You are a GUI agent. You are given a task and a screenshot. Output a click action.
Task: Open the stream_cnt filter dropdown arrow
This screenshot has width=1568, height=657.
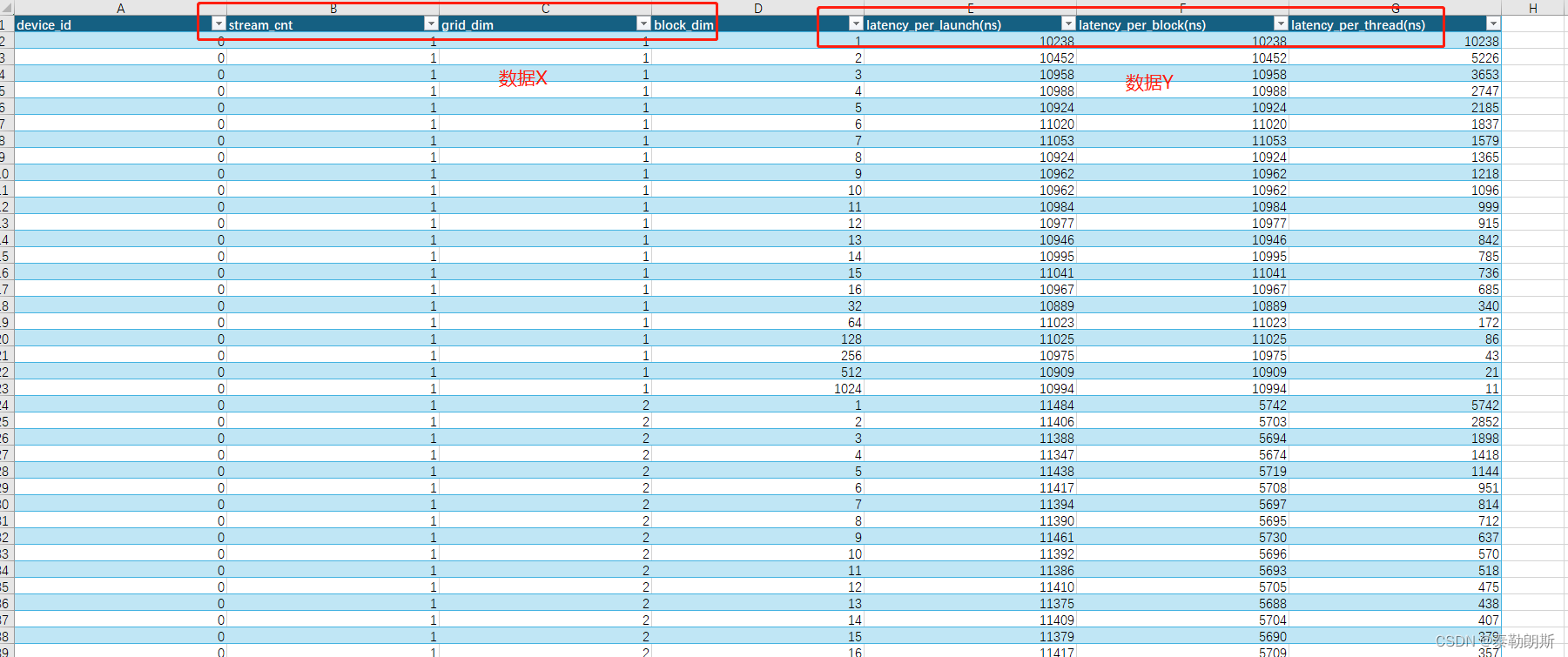tap(431, 24)
